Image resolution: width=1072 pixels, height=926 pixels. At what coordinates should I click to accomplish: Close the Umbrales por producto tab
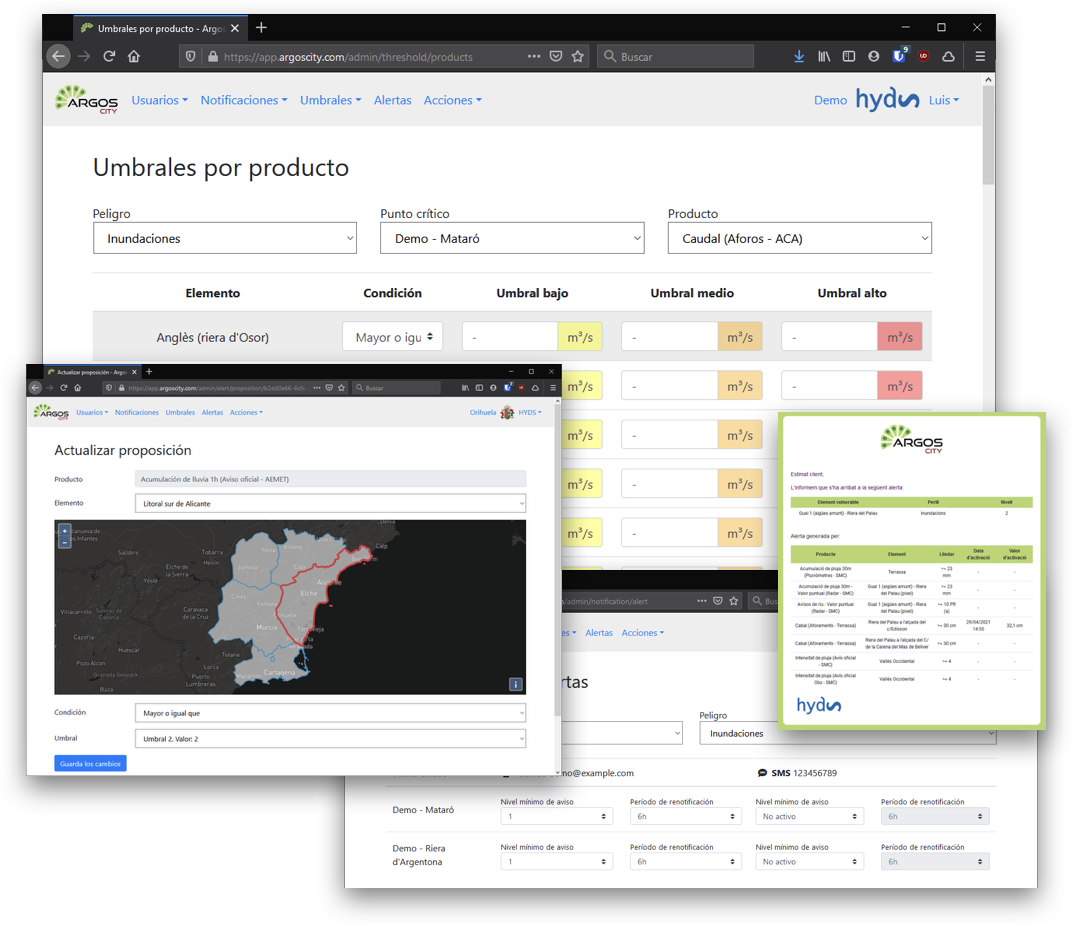pos(234,28)
